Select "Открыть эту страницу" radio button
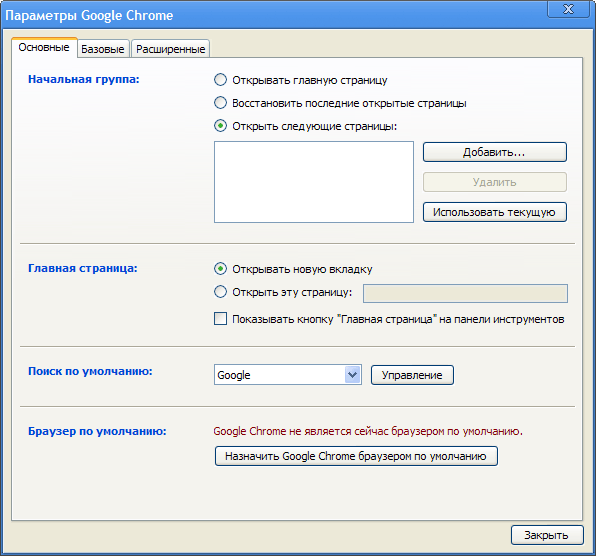The width and height of the screenshot is (596, 556). (220, 292)
